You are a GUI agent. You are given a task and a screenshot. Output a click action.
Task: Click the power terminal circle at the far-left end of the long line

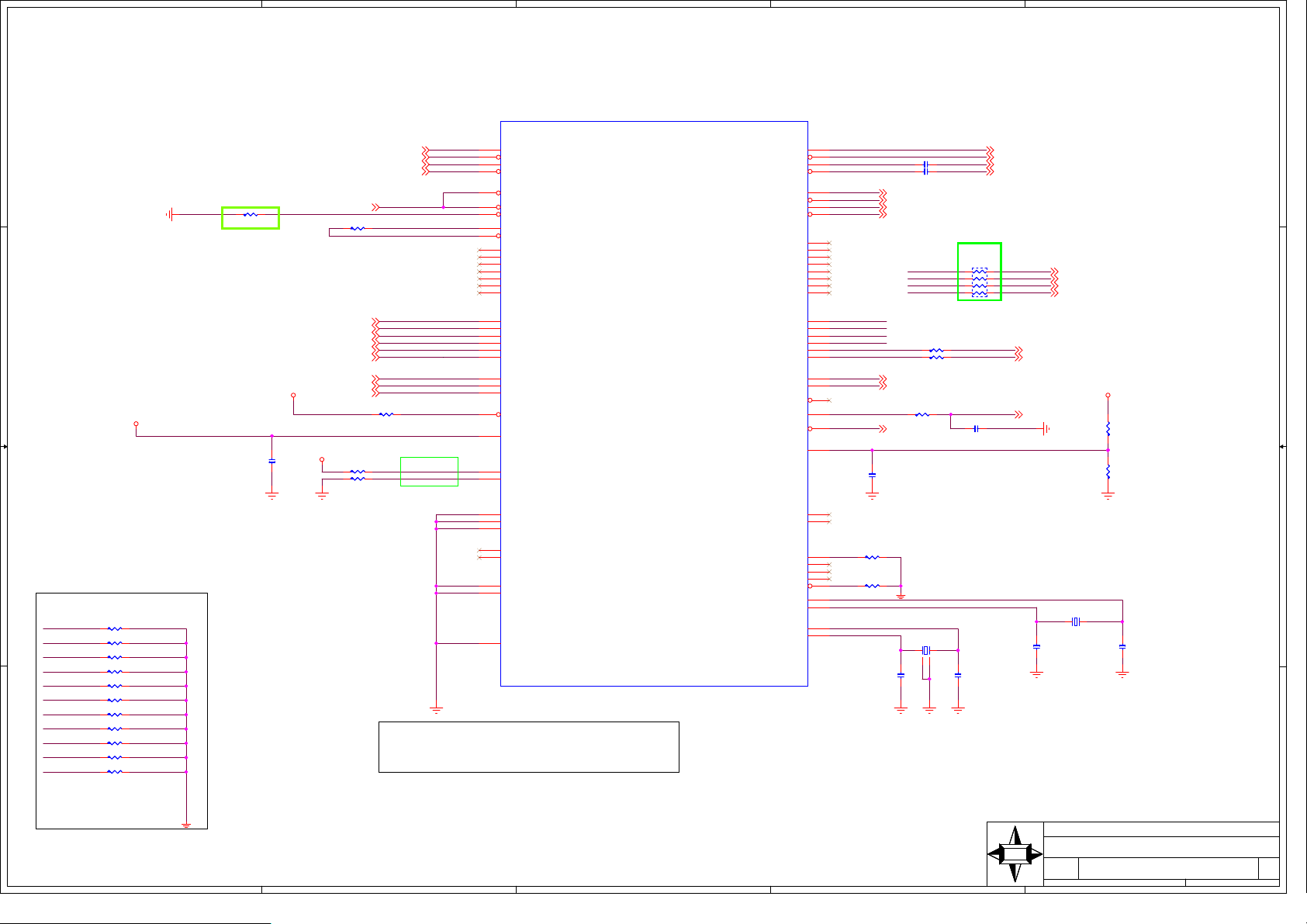click(136, 424)
